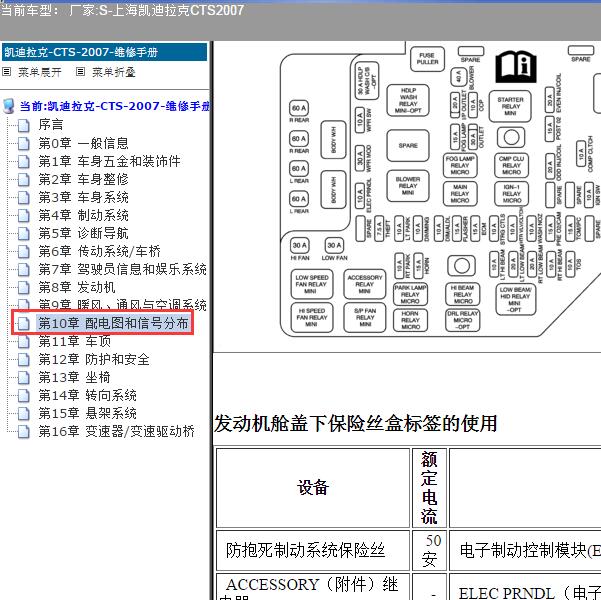Click the page icon next to 第5章
Image resolution: width=601 pixels, height=600 pixels.
pyautogui.click(x=24, y=233)
